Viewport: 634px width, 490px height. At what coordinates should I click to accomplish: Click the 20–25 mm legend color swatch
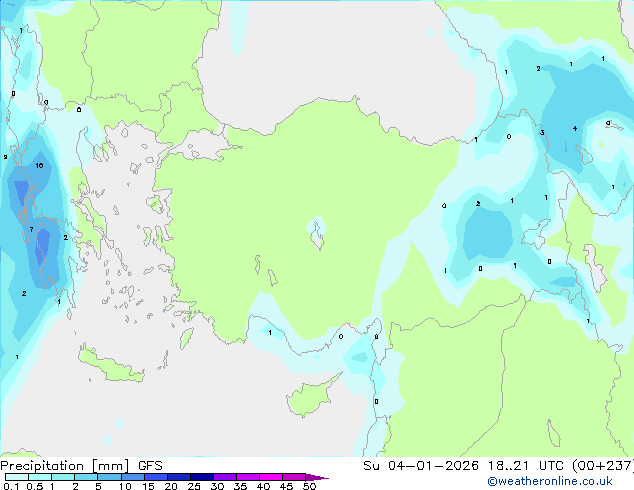[178, 477]
